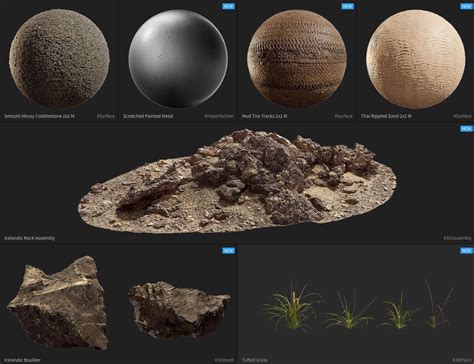
Task: Click the NEW badge on Mud Tire Tracks
Action: pyautogui.click(x=347, y=6)
